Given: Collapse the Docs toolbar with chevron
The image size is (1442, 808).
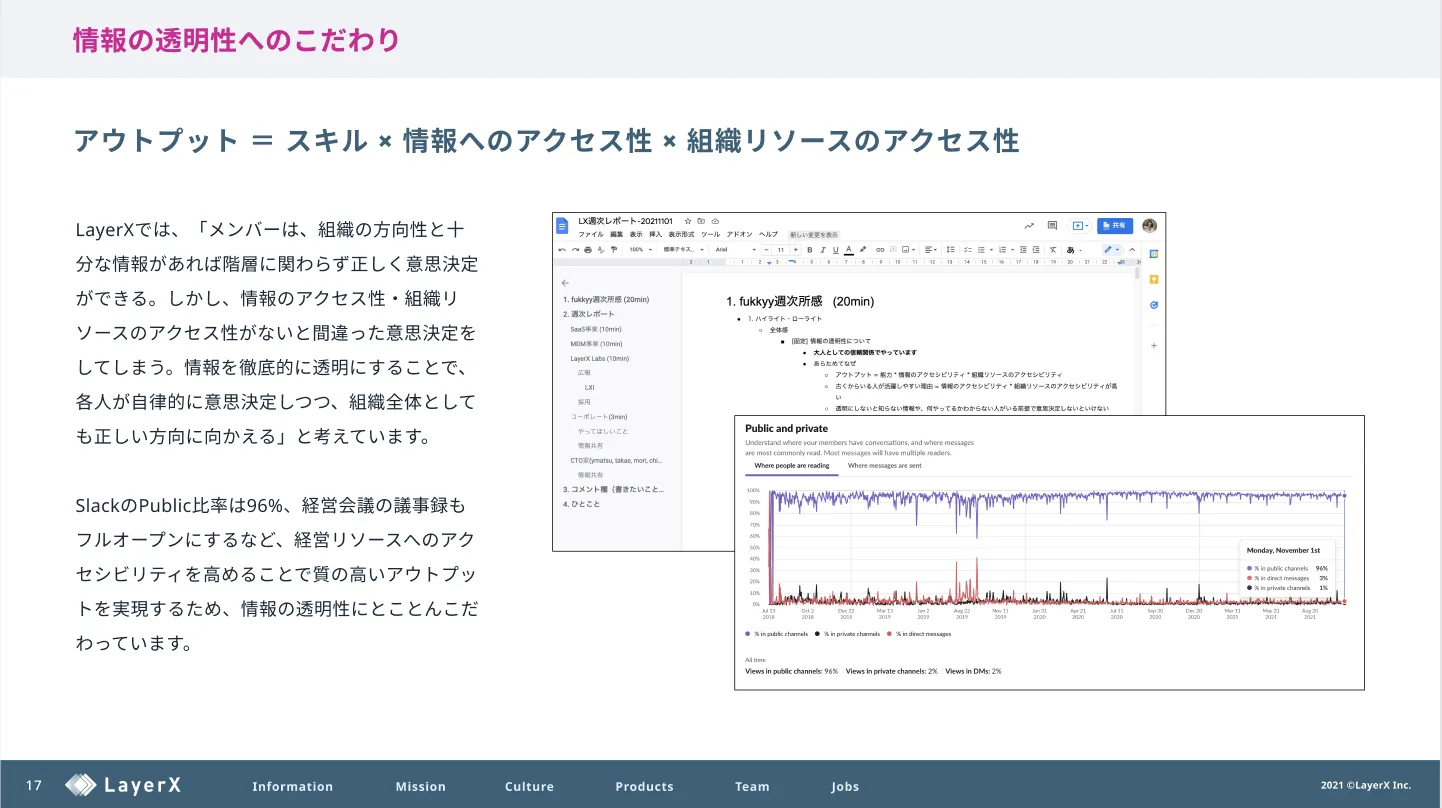Looking at the screenshot, I should click(x=1132, y=249).
